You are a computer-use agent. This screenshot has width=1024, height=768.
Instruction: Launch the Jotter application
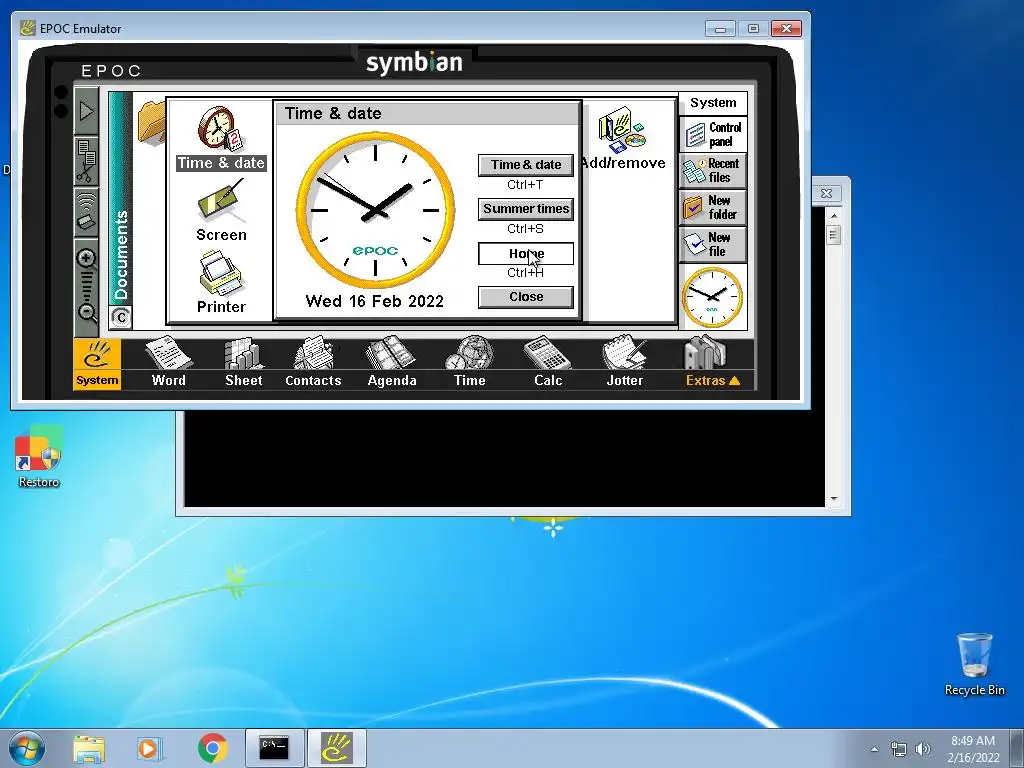coord(625,362)
